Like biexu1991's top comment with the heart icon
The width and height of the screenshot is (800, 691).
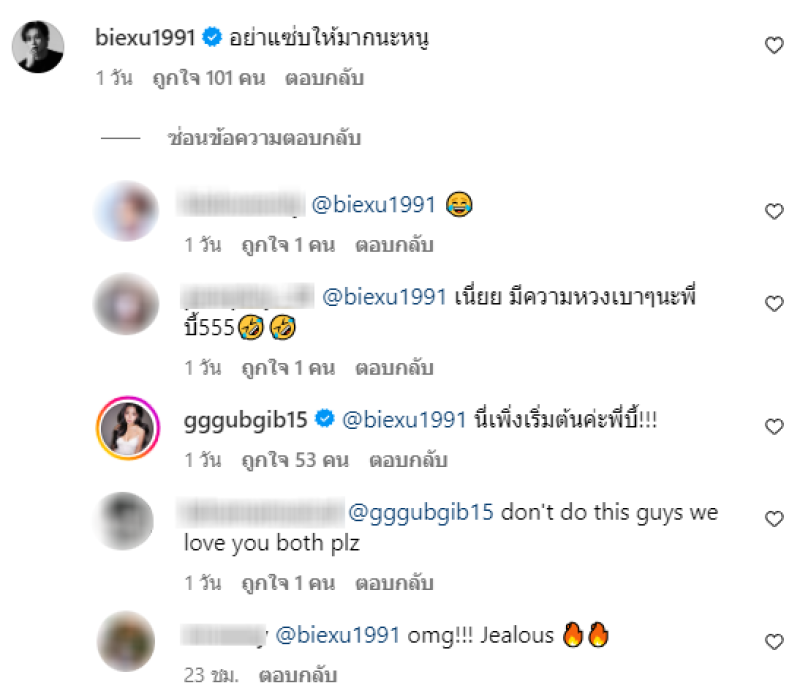(774, 45)
